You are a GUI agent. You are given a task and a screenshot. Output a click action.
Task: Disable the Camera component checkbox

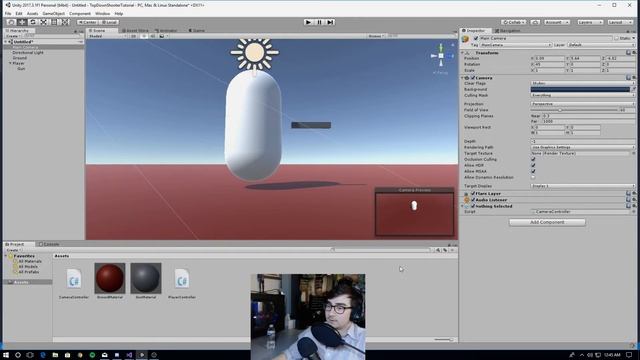(x=473, y=78)
